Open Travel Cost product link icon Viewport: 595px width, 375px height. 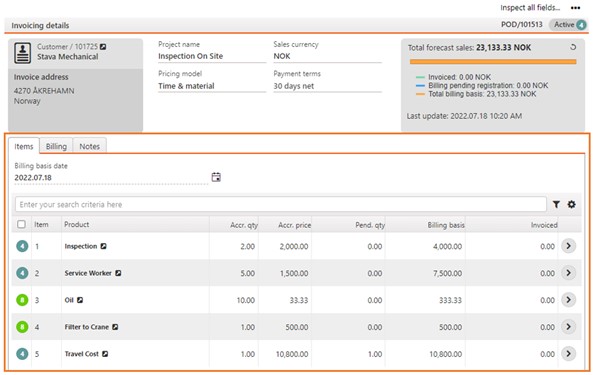[x=105, y=354]
